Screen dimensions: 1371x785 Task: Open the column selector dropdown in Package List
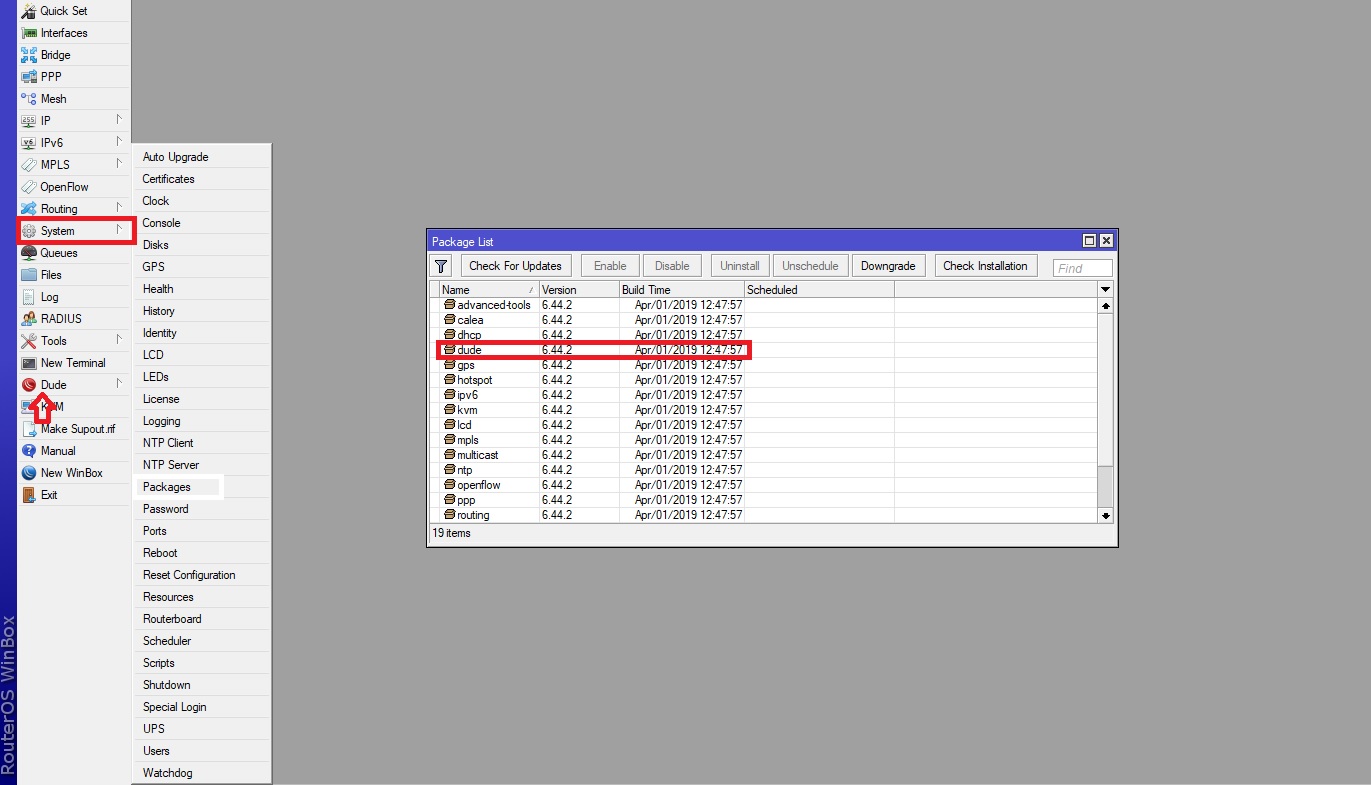1105,289
